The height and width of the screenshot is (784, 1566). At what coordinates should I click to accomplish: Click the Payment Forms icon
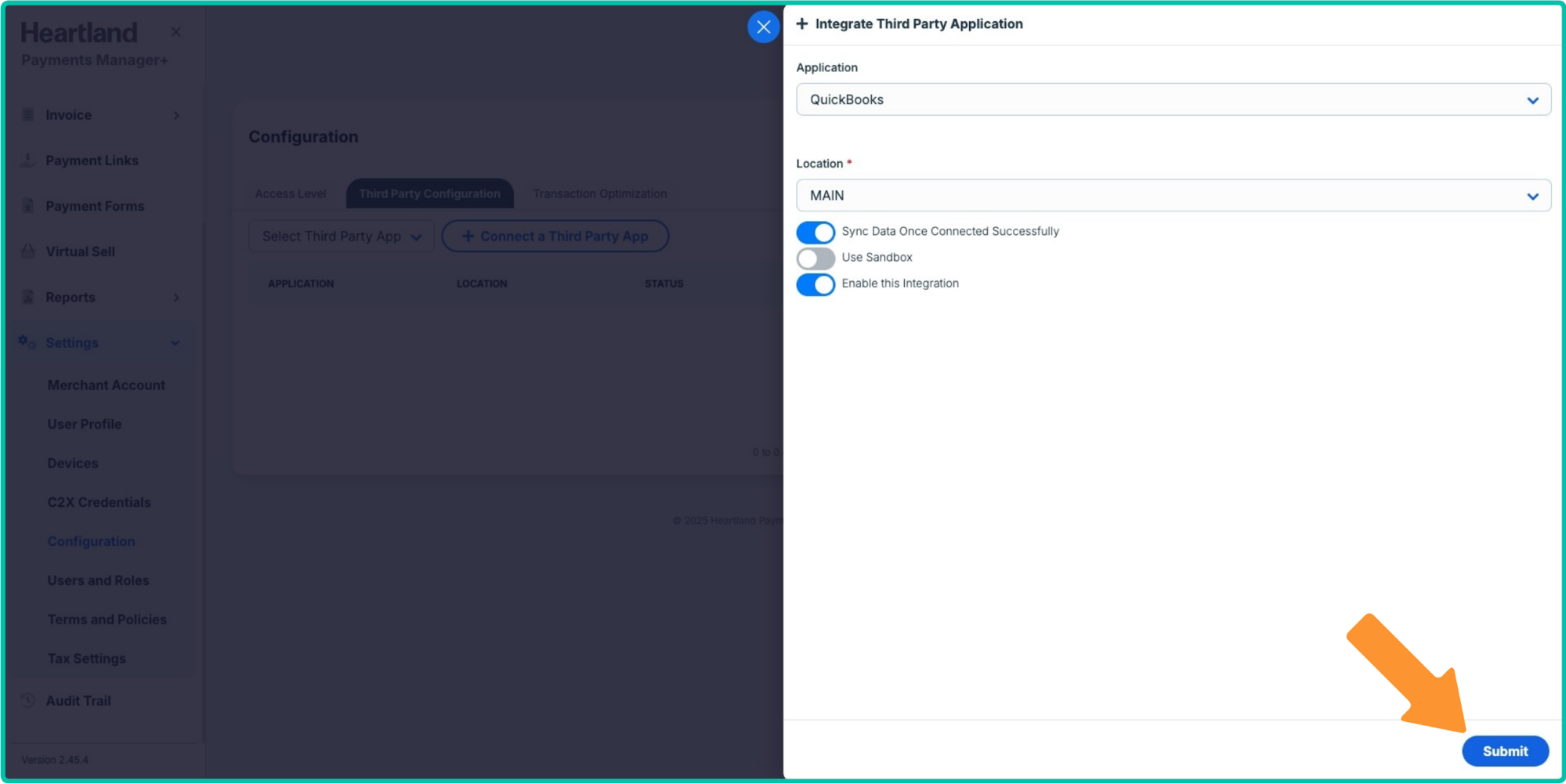point(28,206)
